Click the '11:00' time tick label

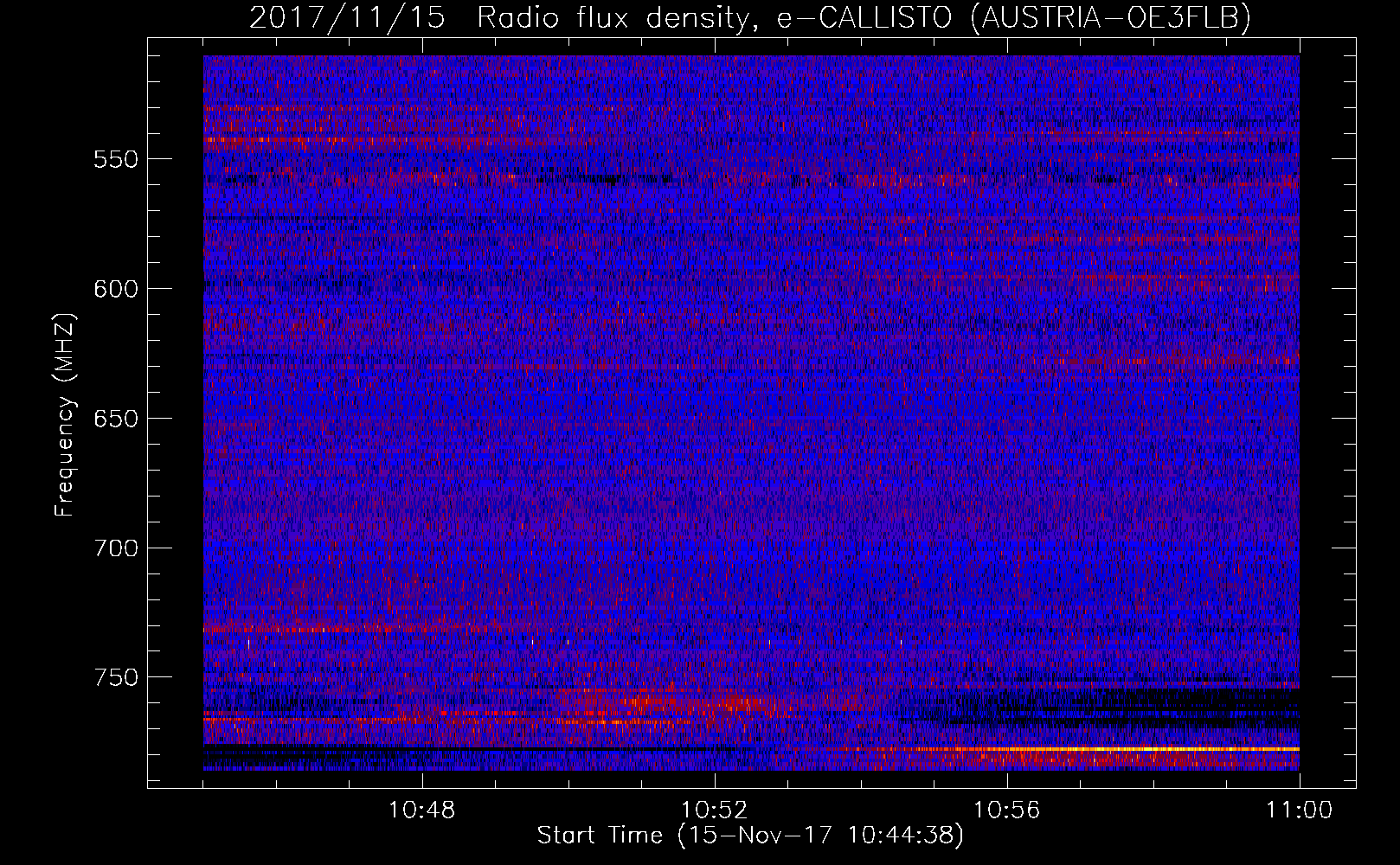1299,811
